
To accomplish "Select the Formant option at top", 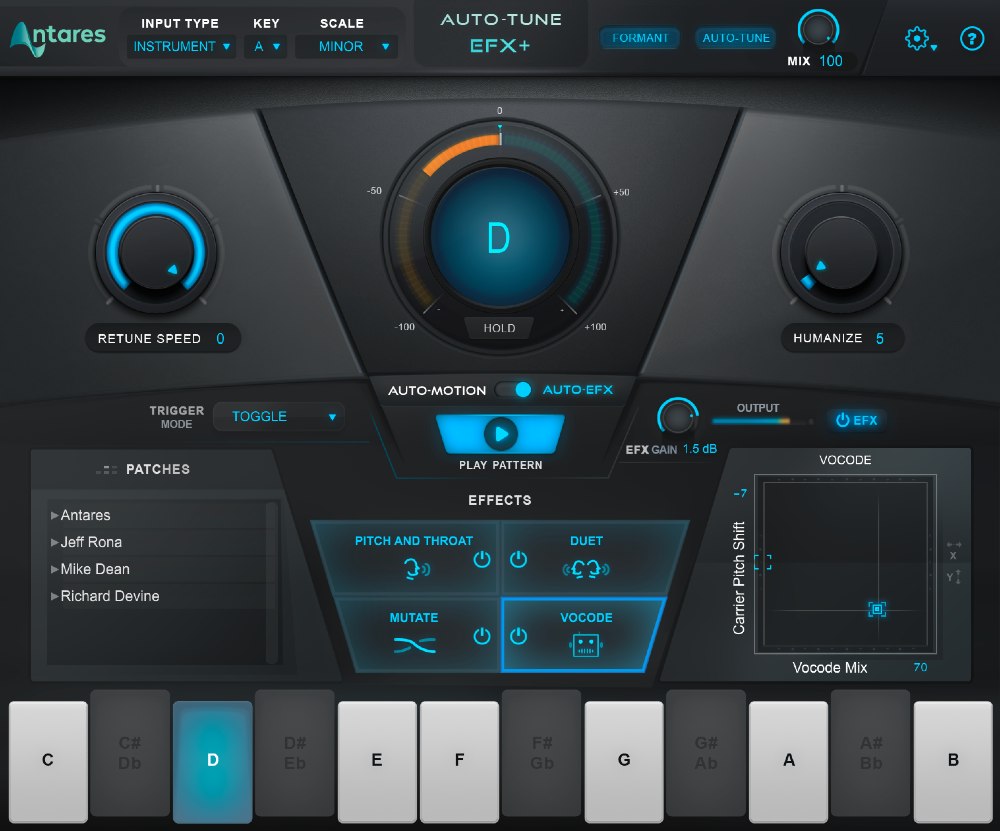I will pos(639,38).
